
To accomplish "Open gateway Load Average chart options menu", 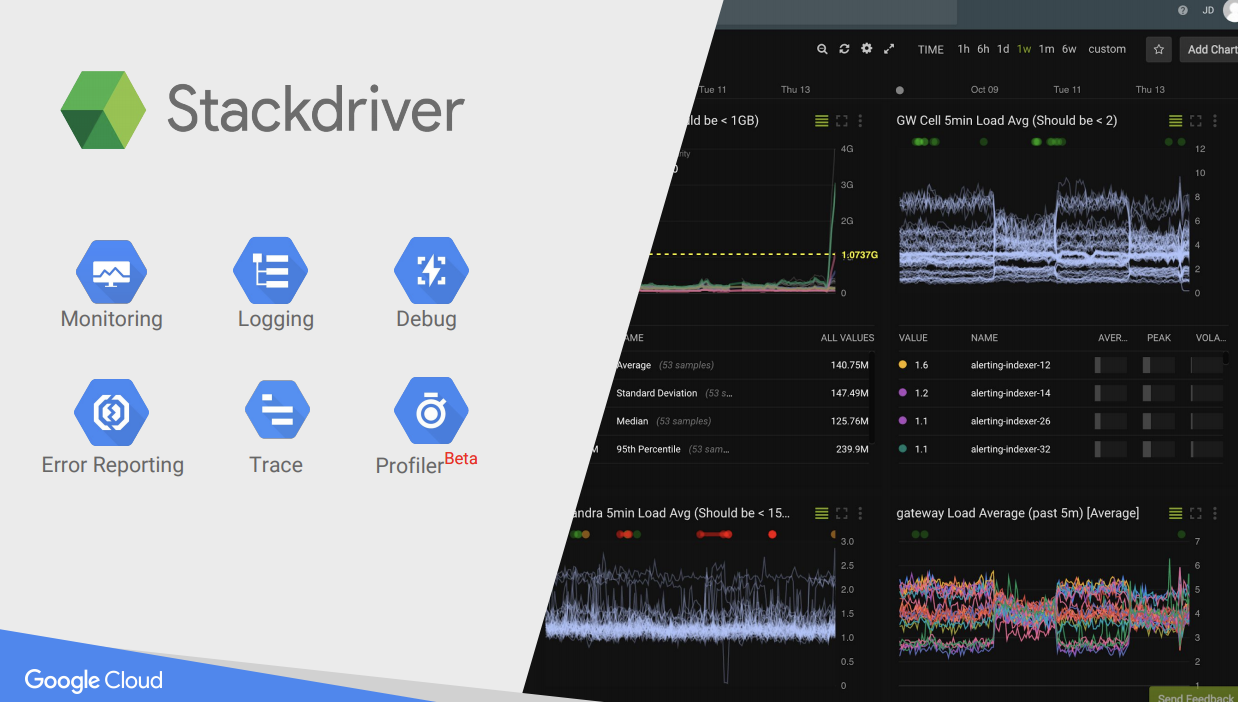I will coord(1215,513).
